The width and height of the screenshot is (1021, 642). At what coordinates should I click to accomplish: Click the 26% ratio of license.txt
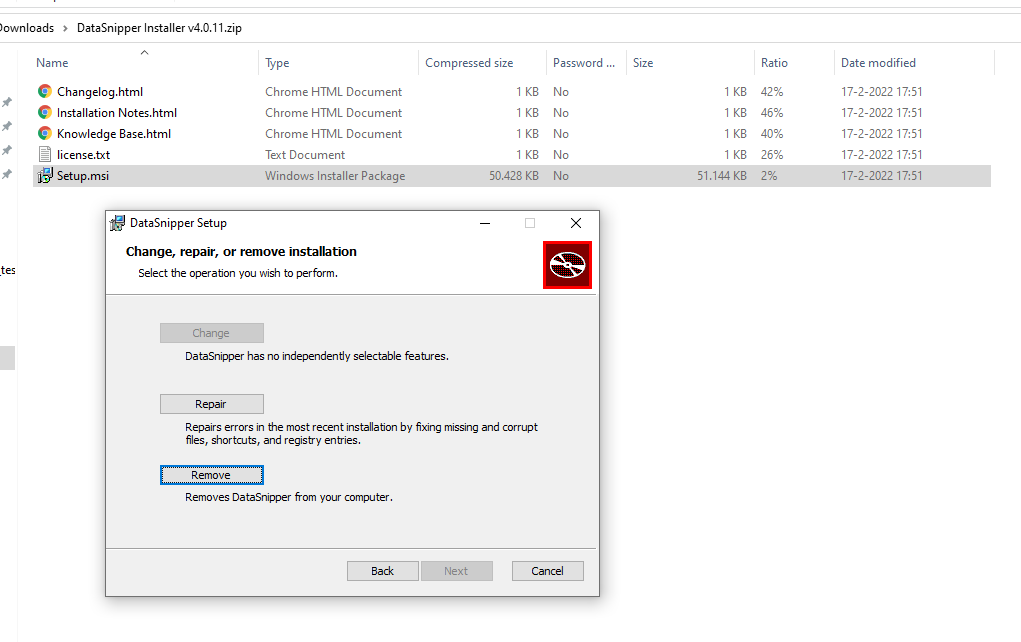click(772, 154)
